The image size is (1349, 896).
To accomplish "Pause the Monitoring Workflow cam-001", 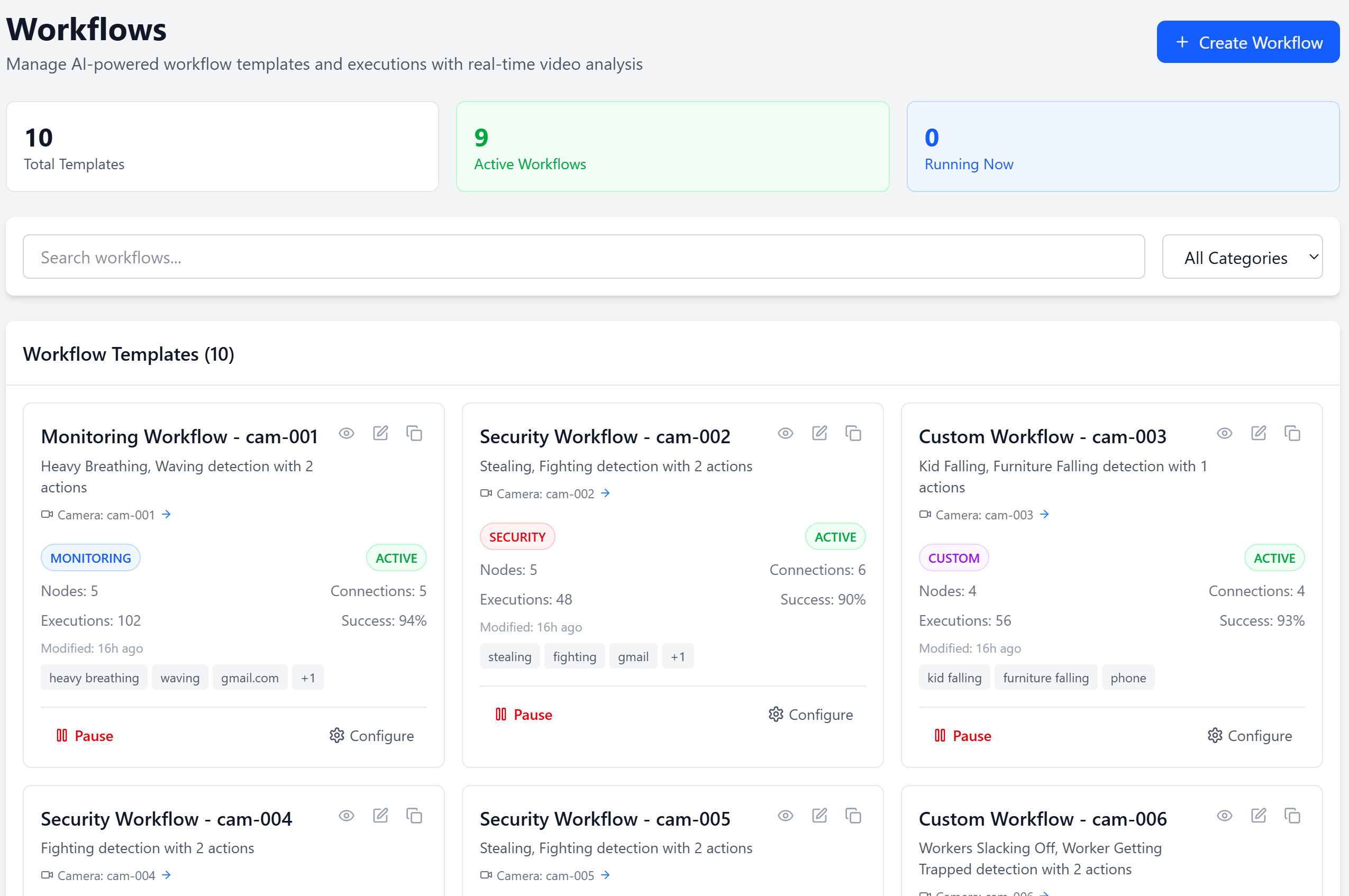I will click(85, 735).
